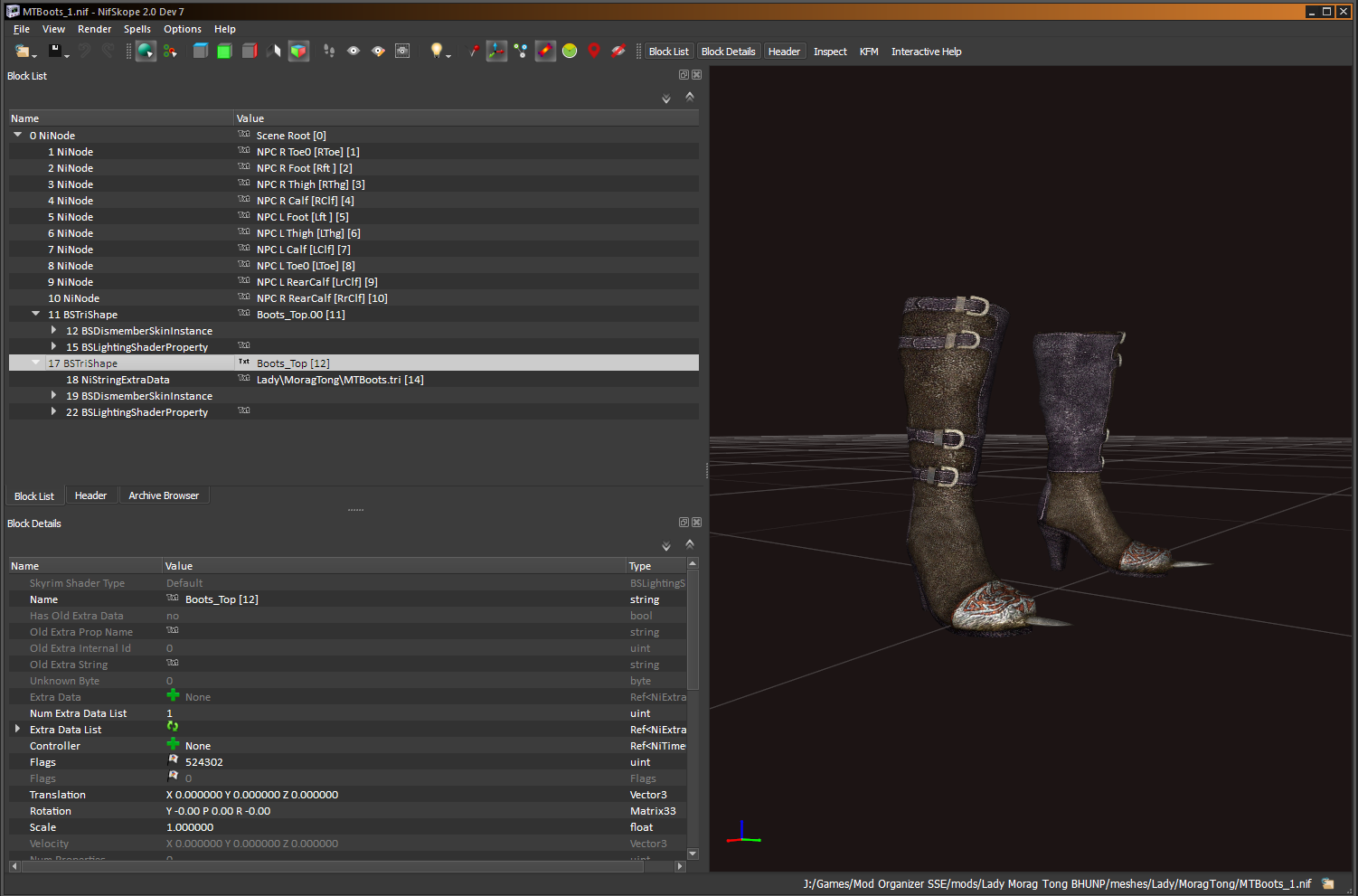Open the Spells menu
1358x896 pixels.
(137, 29)
